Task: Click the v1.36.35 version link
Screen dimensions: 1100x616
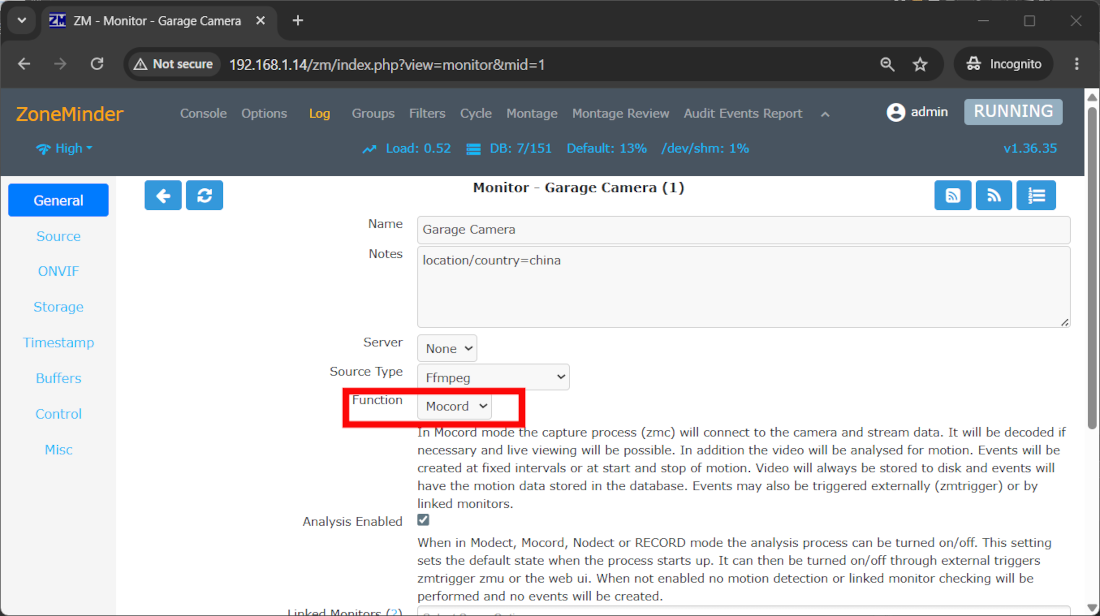Action: click(1030, 149)
